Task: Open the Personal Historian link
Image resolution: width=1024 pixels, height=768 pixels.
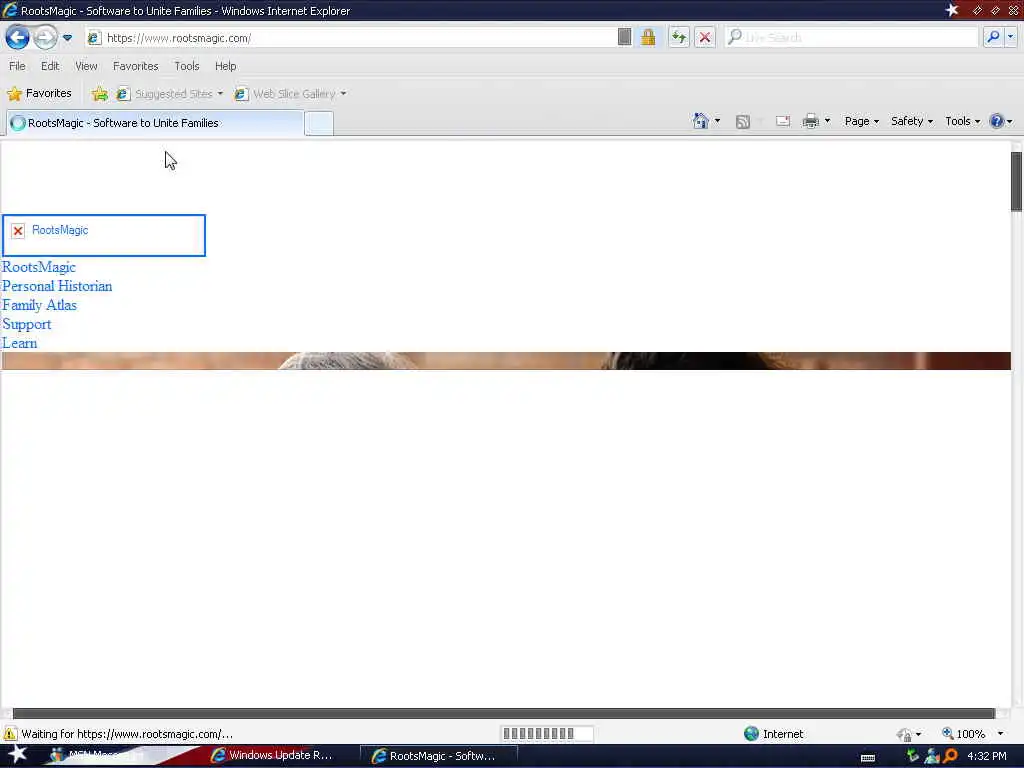Action: [57, 286]
